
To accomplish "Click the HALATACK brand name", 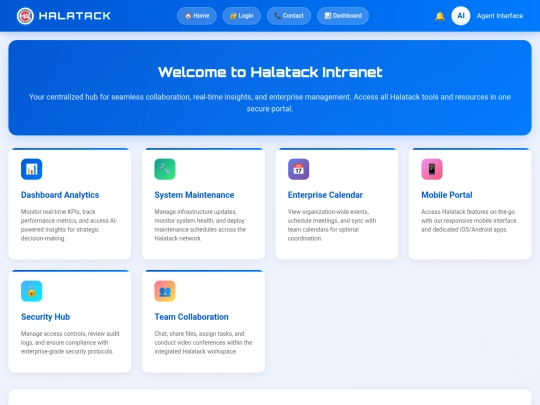I will [75, 16].
